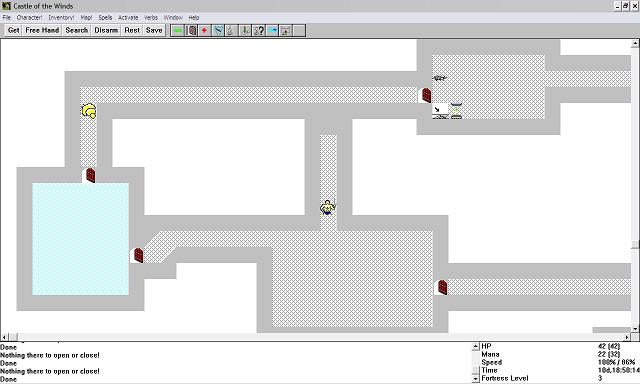
Task: Click the Get button
Action: click(x=13, y=30)
